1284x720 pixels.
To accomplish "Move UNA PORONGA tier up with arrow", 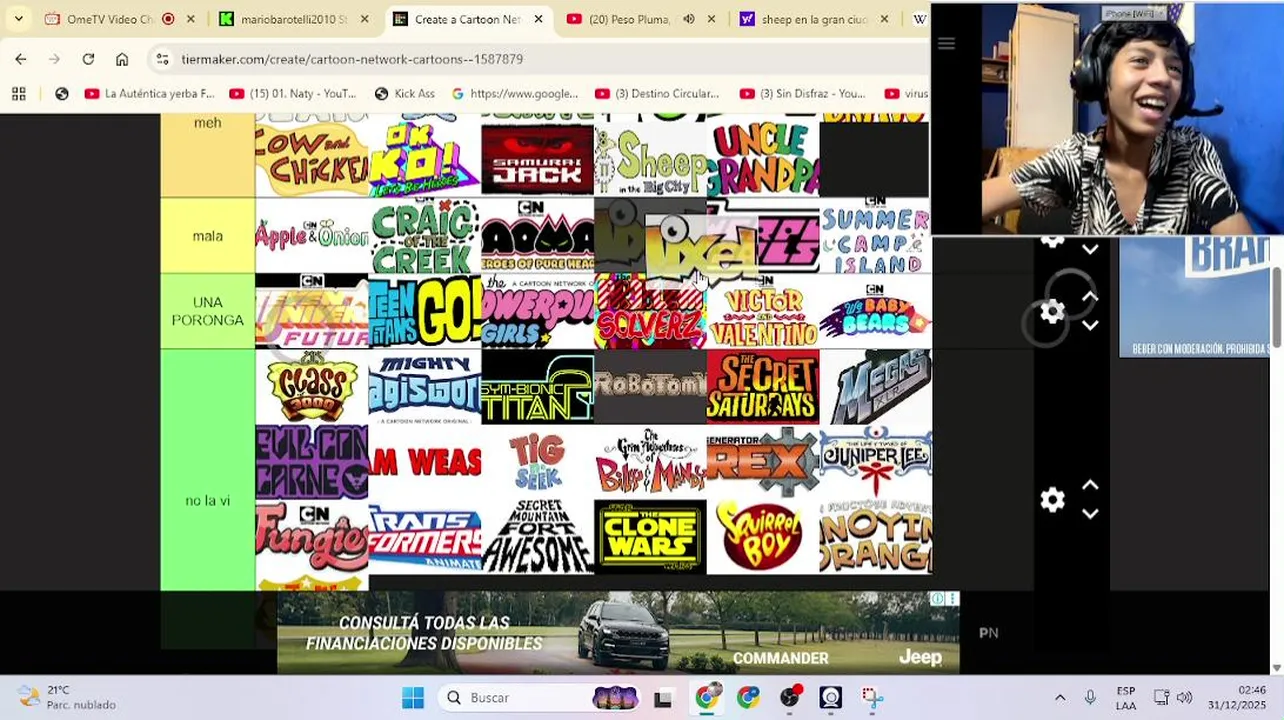I will [x=1090, y=297].
